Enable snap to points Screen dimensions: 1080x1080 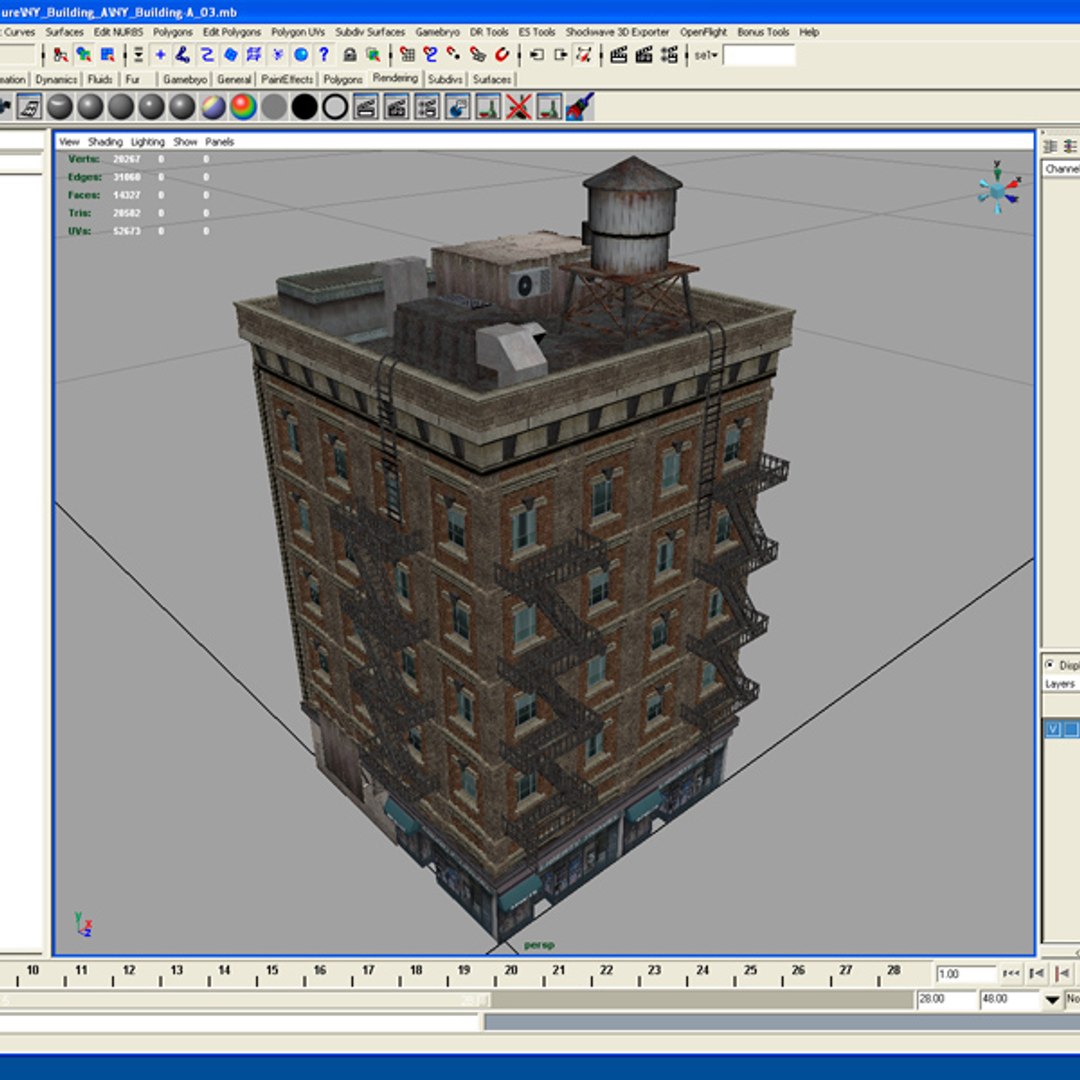pos(454,54)
